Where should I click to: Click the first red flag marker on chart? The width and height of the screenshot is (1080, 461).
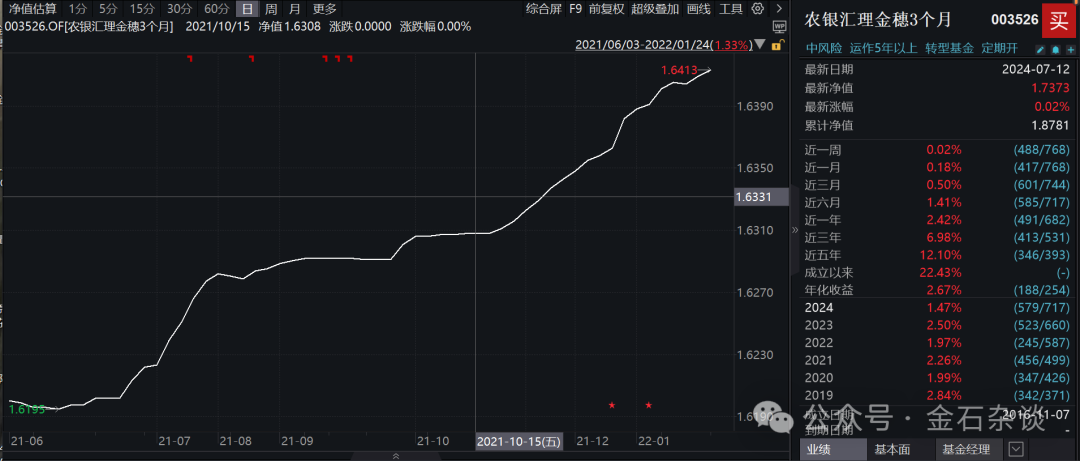point(189,59)
